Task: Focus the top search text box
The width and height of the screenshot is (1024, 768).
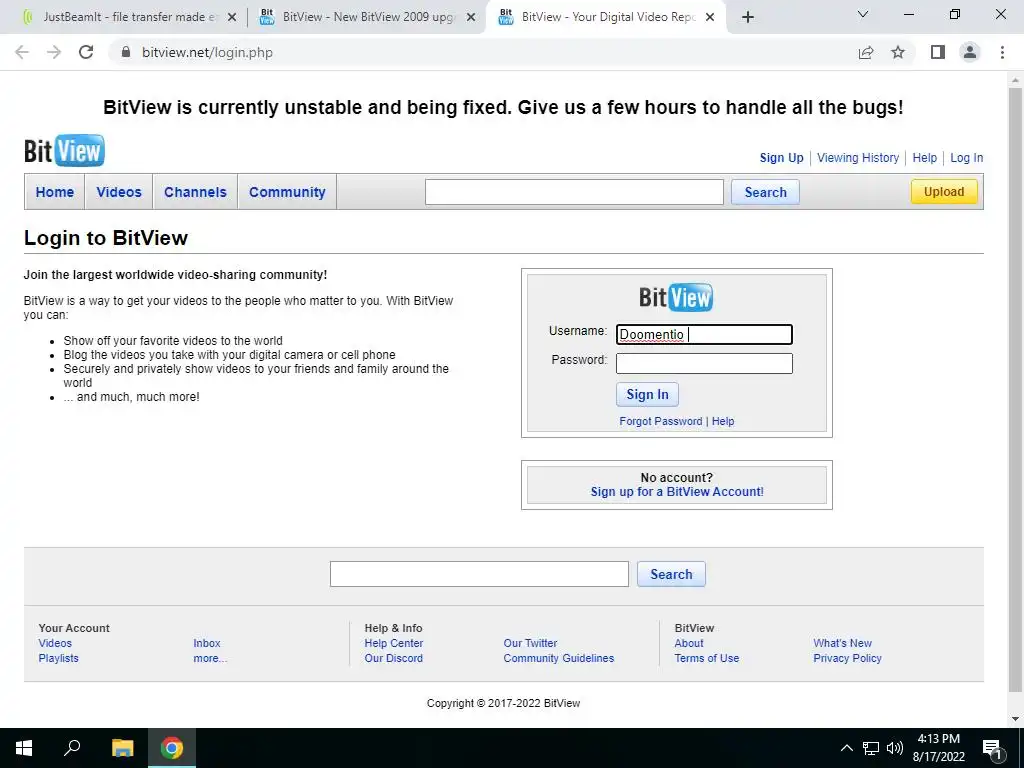Action: (x=574, y=192)
